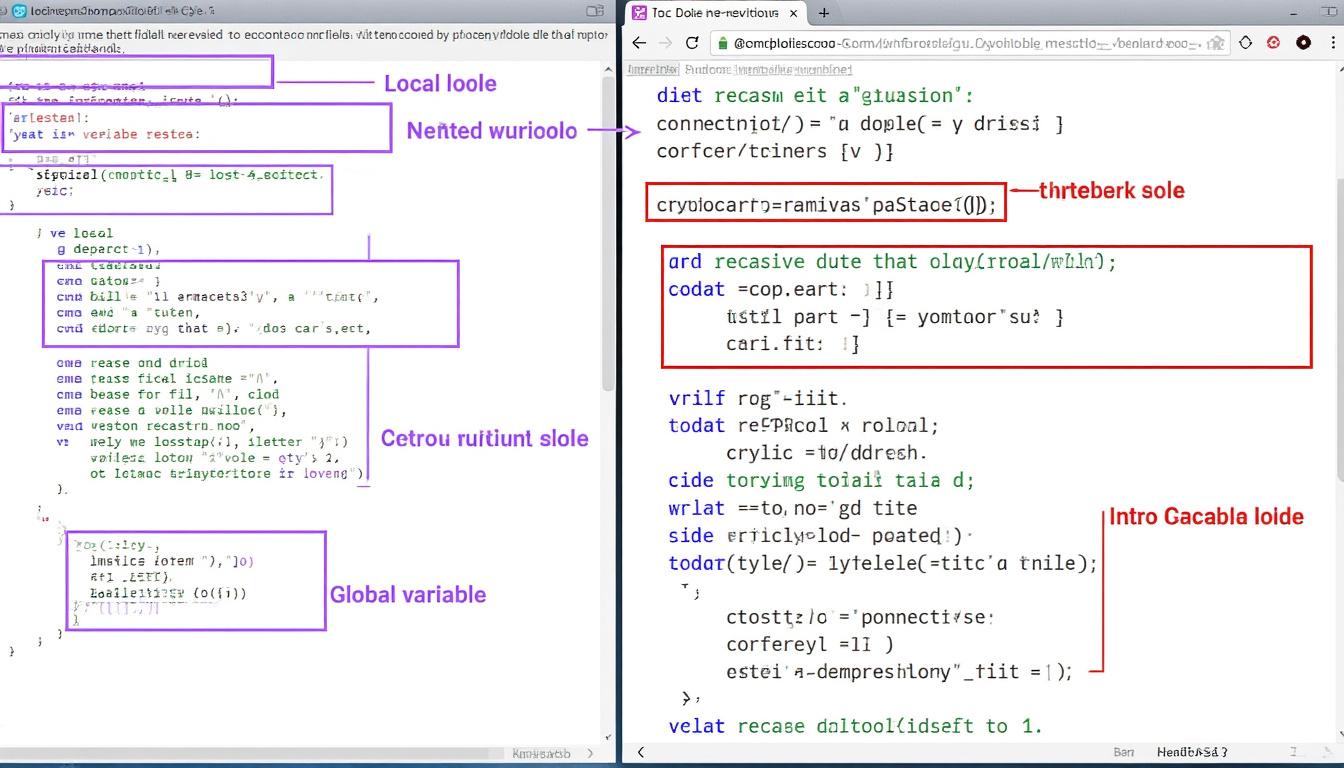1344x768 pixels.
Task: Click the Kmrlikwdb link at bottom left
Action: 543,753
